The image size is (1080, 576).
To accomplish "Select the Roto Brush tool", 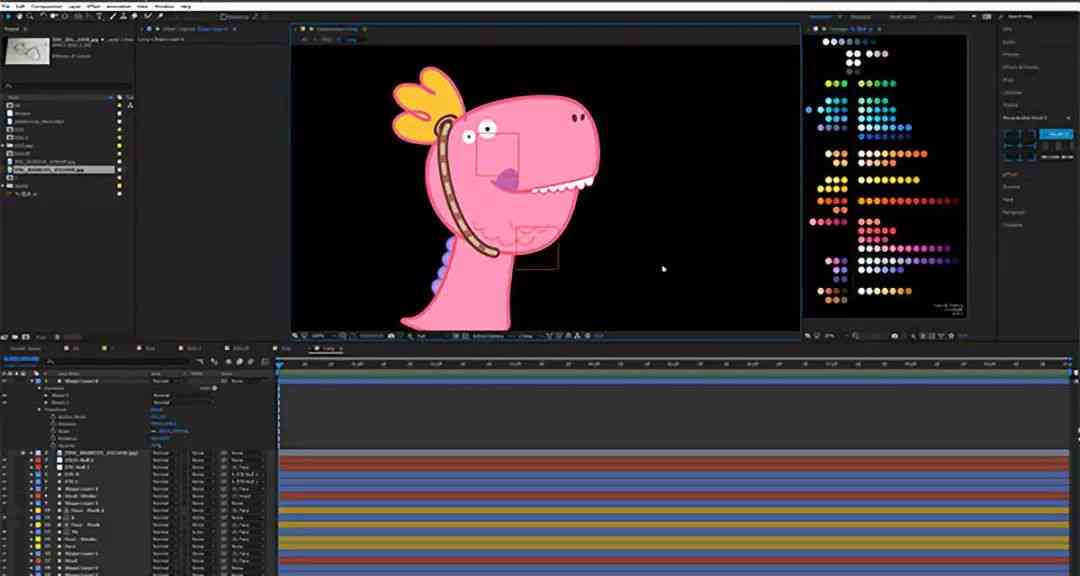I will 147,16.
